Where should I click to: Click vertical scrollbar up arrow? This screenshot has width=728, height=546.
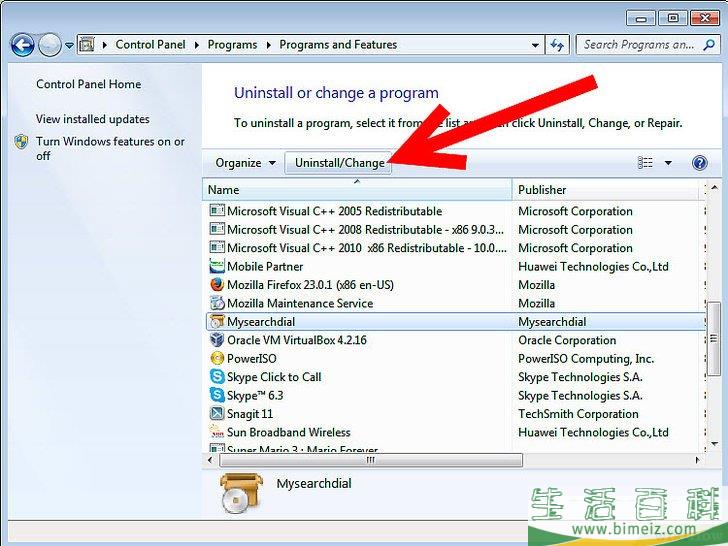(x=715, y=188)
